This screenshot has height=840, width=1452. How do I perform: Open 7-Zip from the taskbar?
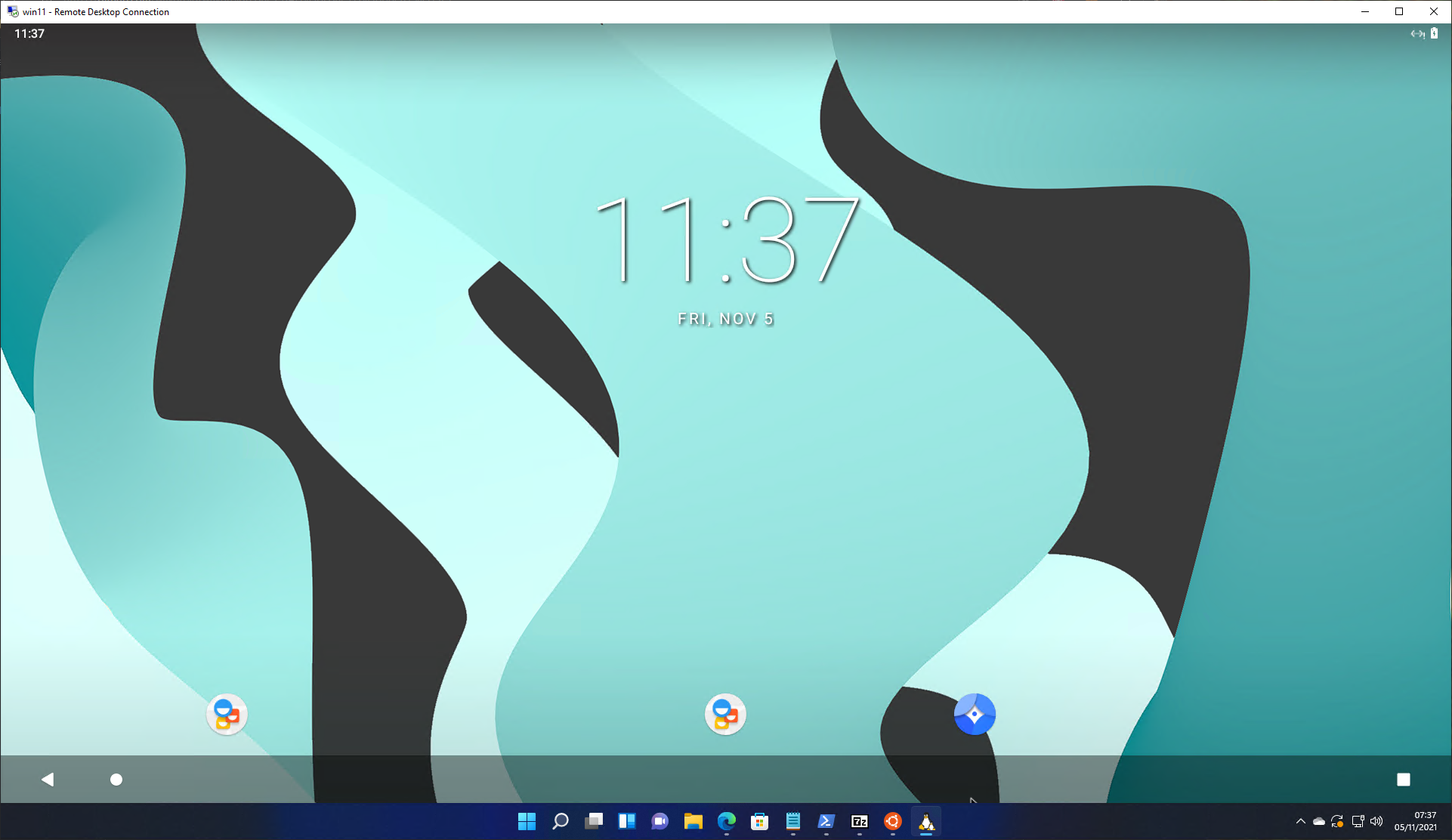tap(859, 823)
